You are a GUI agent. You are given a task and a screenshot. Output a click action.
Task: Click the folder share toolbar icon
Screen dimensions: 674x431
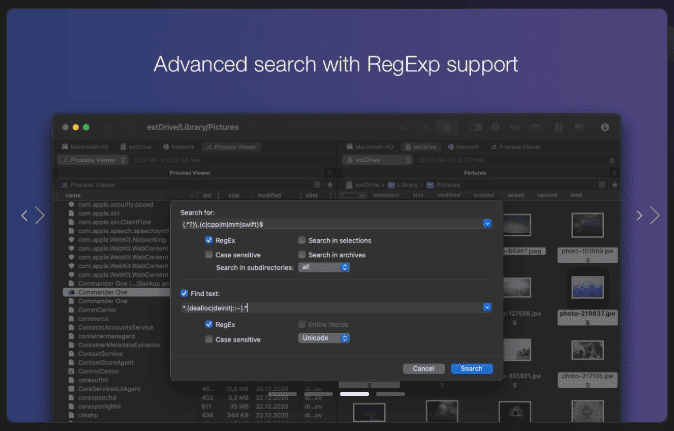click(579, 127)
